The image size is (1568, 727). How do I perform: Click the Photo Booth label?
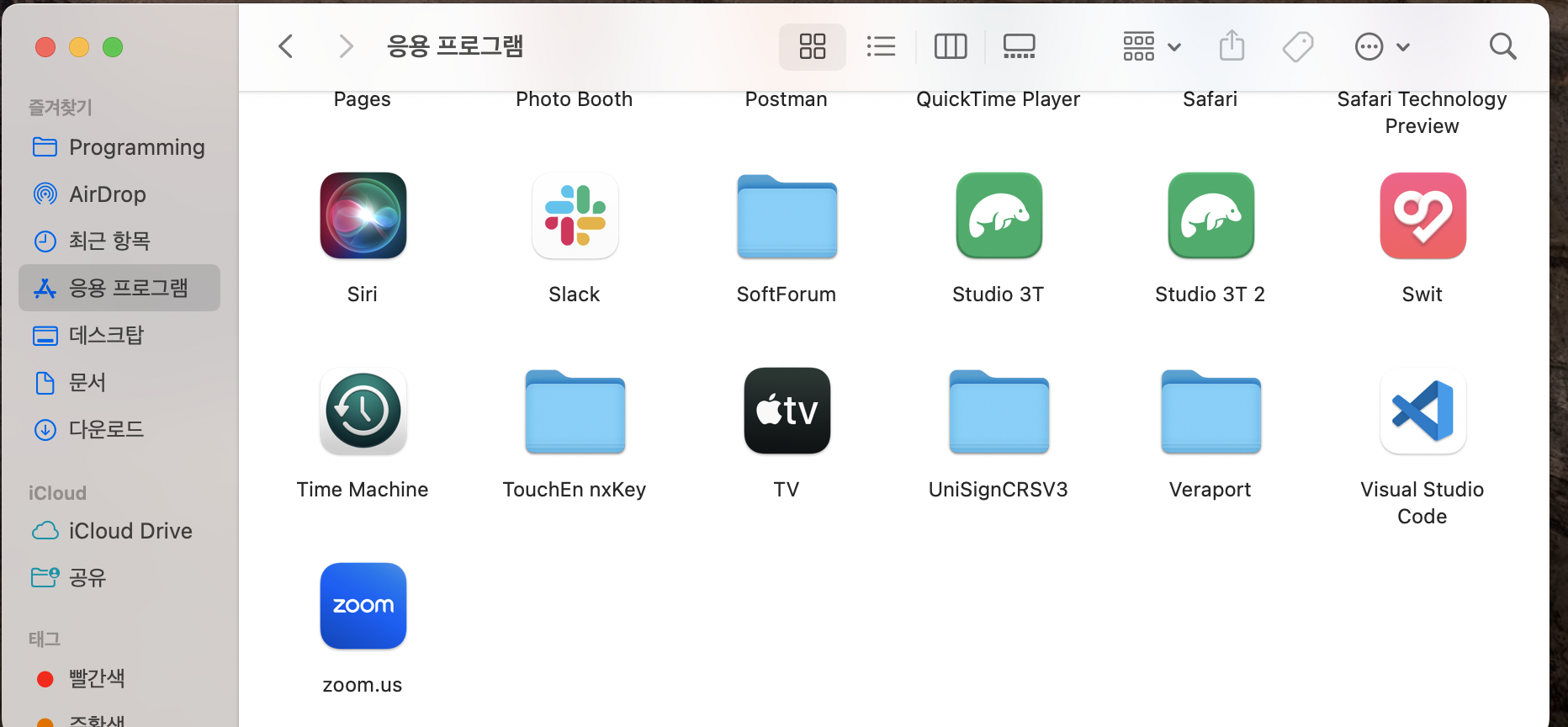pos(575,99)
